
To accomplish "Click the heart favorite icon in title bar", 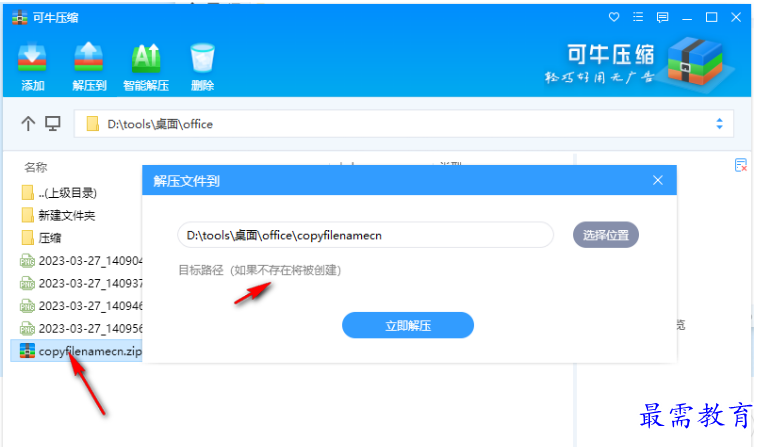I will (x=614, y=17).
